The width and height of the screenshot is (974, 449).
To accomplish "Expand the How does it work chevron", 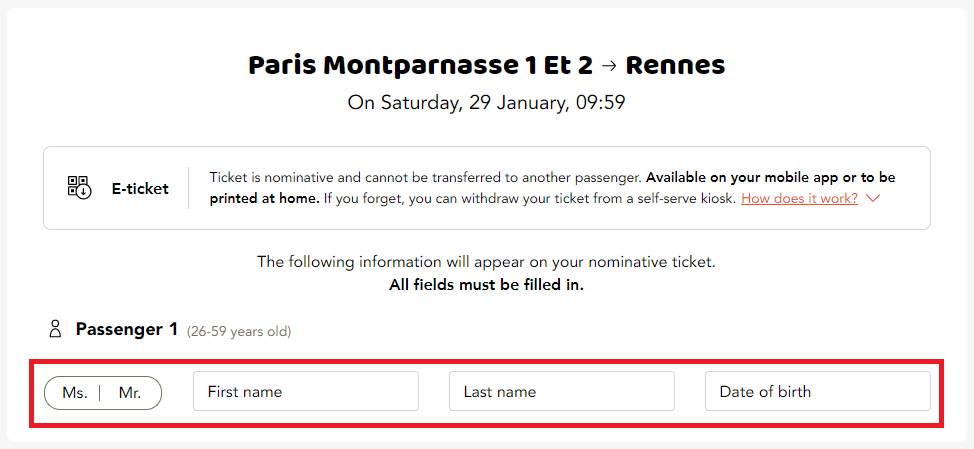I will coord(873,199).
